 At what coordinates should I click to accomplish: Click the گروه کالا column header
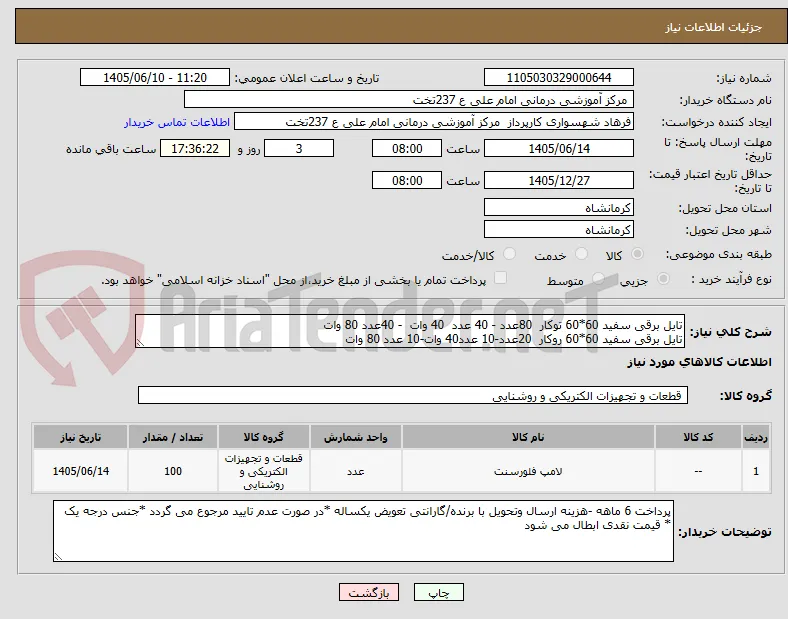click(264, 437)
